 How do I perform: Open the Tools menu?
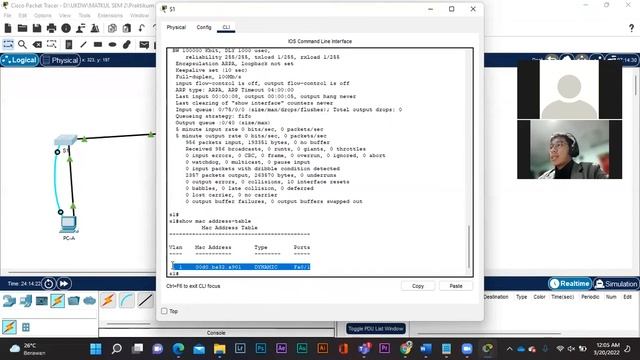pos(84,15)
